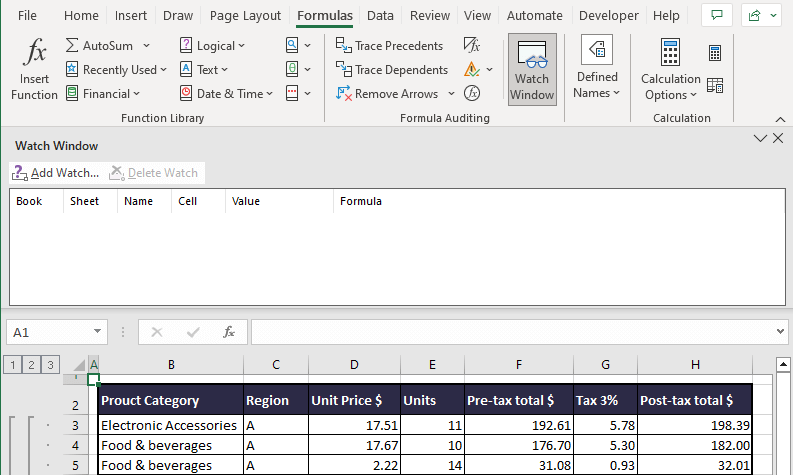Click the Select All corner triangle
793x475 pixels.
point(78,365)
